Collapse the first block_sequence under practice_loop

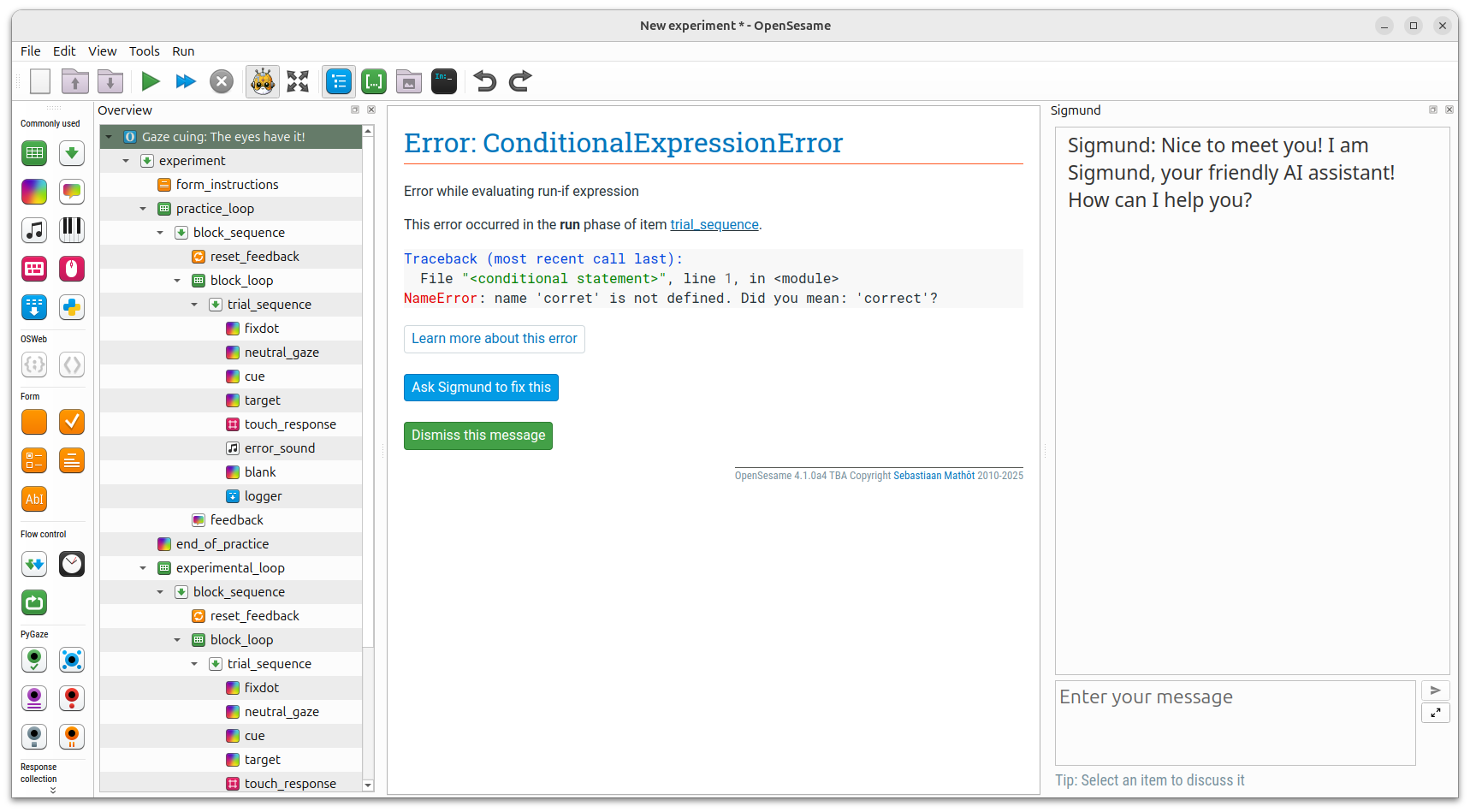(160, 233)
